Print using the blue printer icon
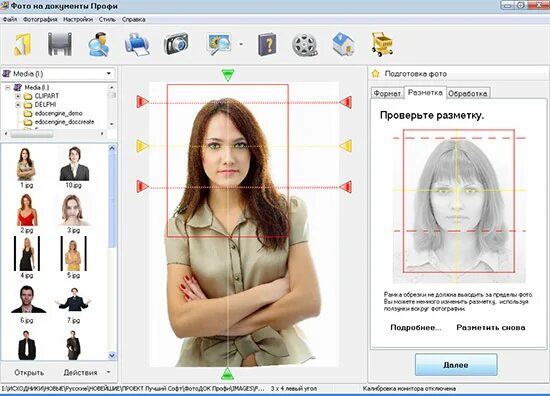Image resolution: width=550 pixels, height=396 pixels. pos(137,44)
